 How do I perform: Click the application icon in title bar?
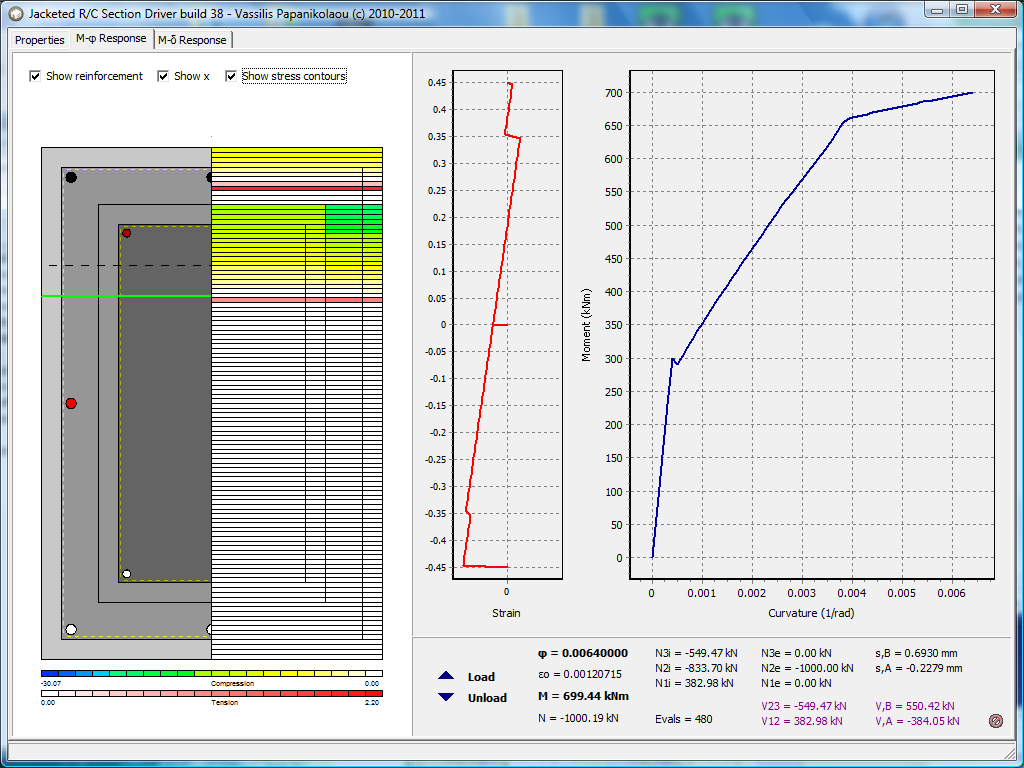[15, 13]
